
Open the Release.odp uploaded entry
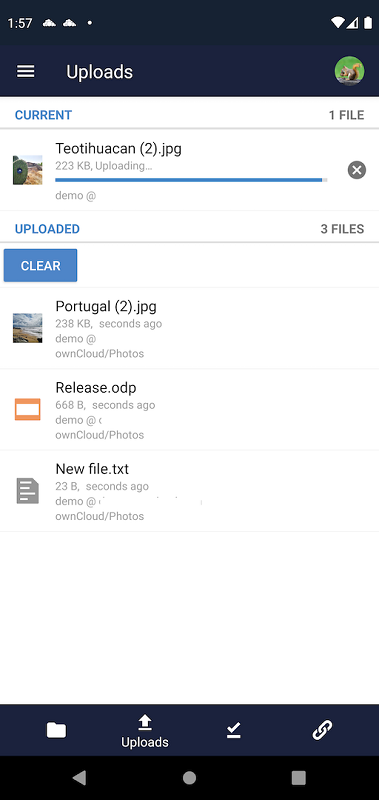(189, 409)
